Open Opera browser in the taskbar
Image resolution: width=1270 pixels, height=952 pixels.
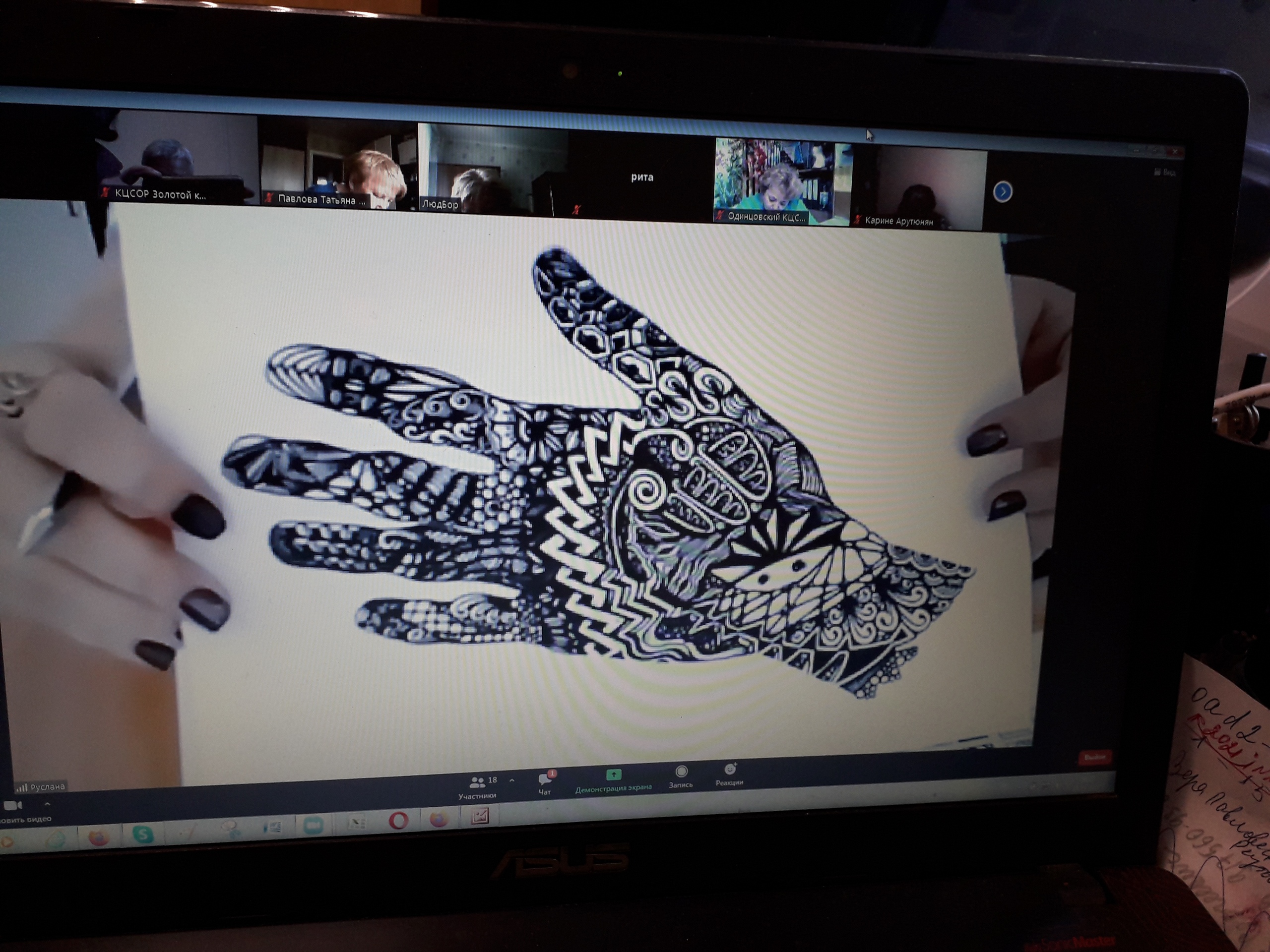click(398, 821)
